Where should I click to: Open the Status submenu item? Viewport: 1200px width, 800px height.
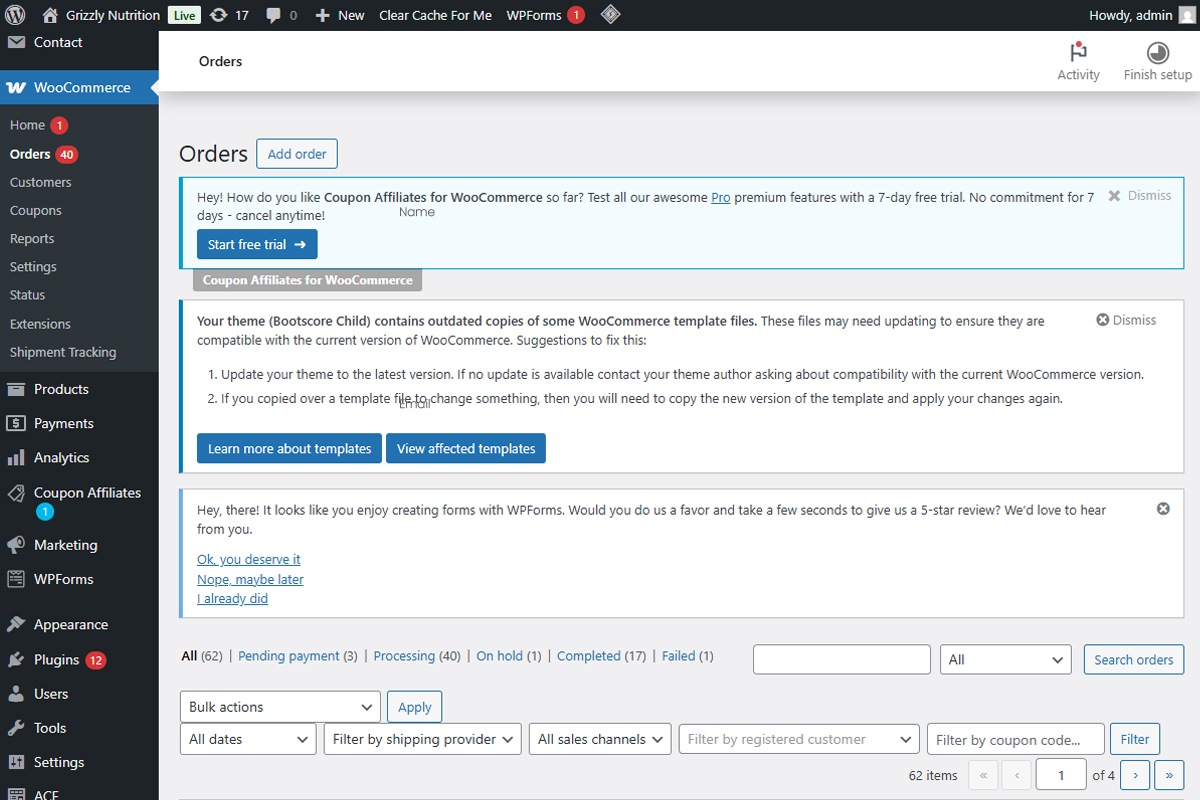coord(28,295)
